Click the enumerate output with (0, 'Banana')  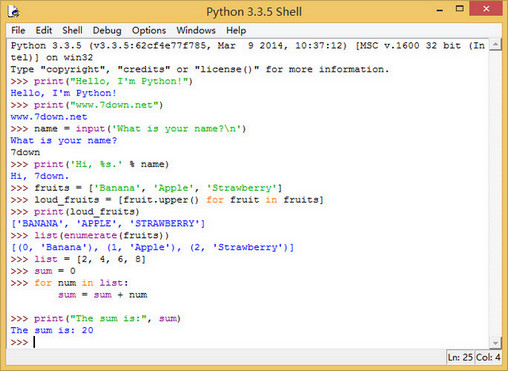(x=152, y=247)
